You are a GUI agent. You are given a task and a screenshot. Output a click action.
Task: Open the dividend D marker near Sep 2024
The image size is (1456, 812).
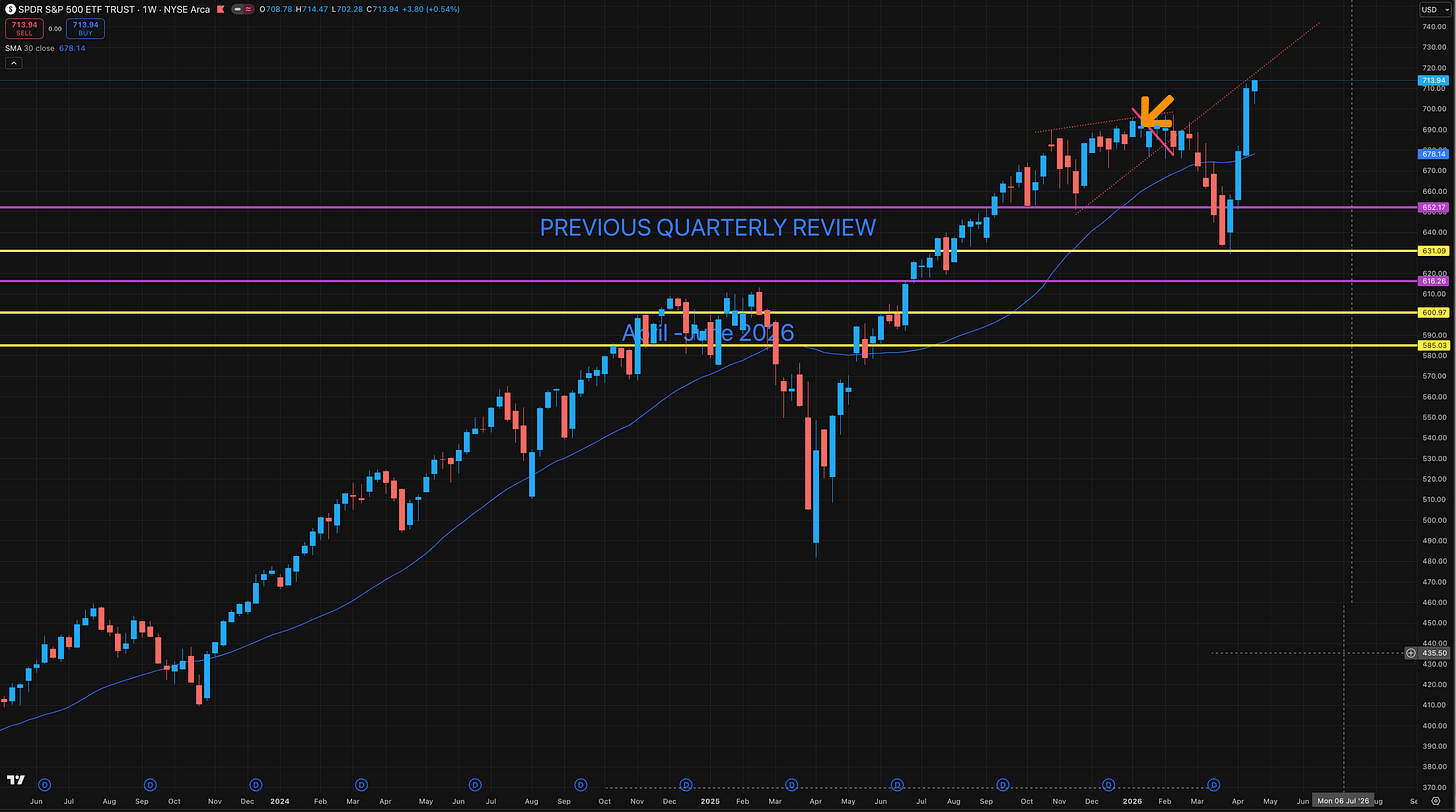(580, 785)
